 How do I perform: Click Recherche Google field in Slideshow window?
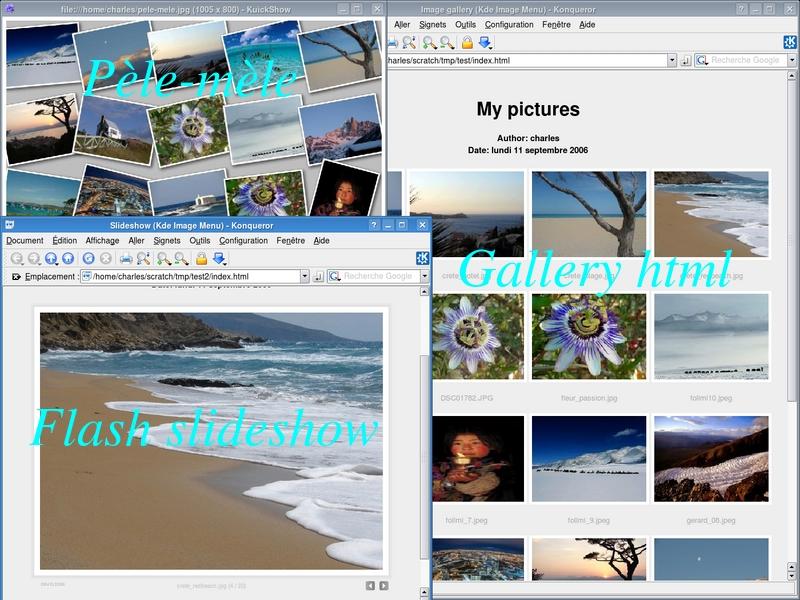coord(378,277)
